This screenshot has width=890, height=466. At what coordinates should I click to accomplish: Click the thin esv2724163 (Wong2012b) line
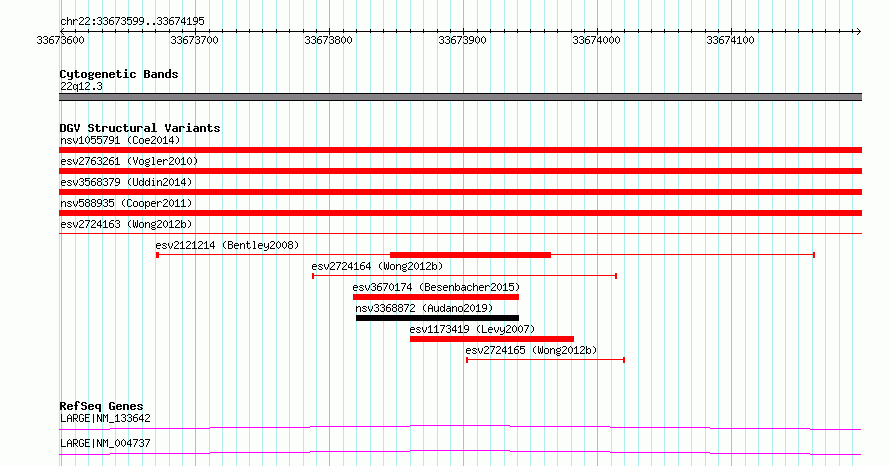tap(460, 233)
